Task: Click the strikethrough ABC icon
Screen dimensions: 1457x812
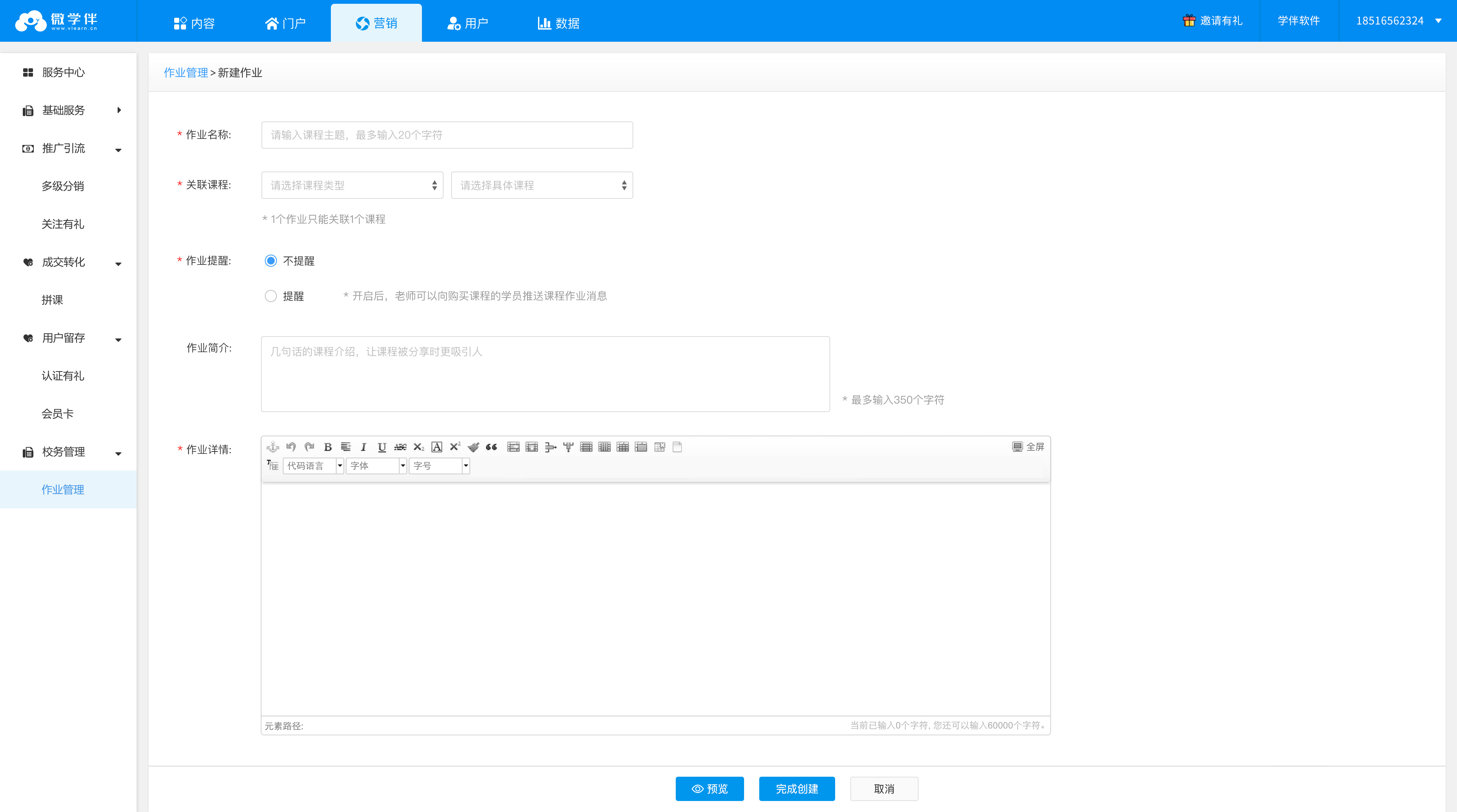Action: (400, 447)
